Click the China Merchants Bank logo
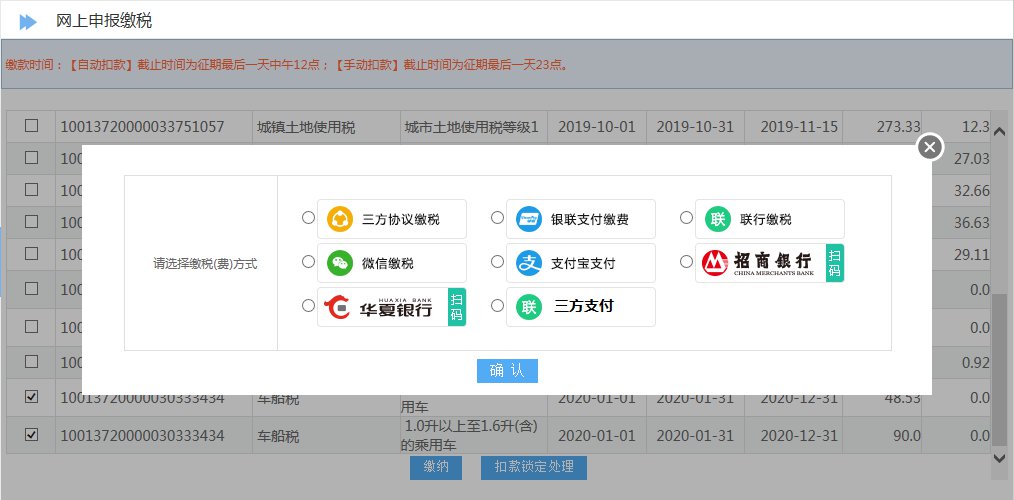The width and height of the screenshot is (1014, 500). click(757, 263)
